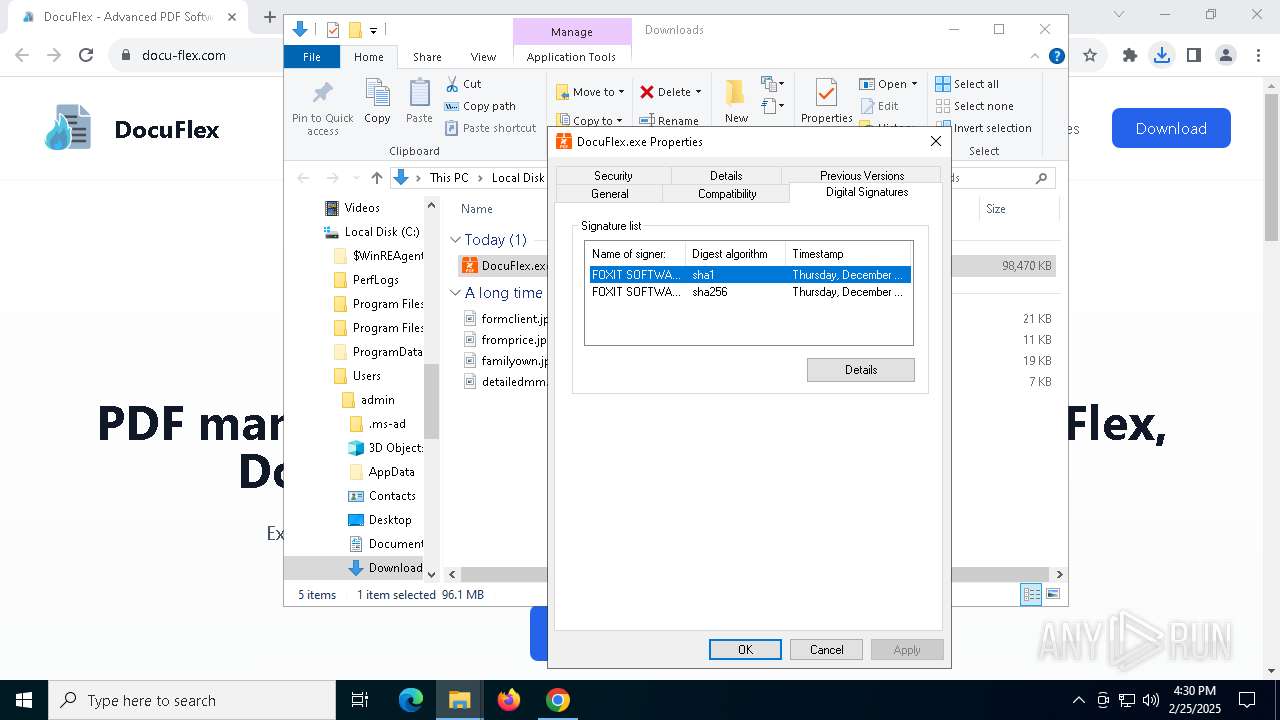Screen dimensions: 1280x720
Task: Open the Move to dropdown
Action: [590, 92]
